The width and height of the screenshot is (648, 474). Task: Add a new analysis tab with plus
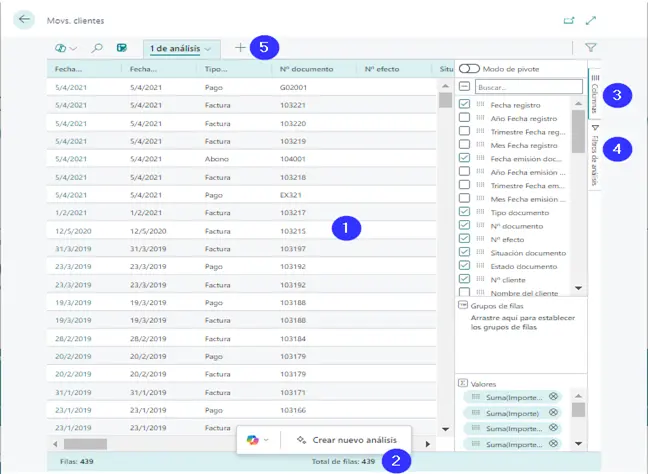[240, 48]
